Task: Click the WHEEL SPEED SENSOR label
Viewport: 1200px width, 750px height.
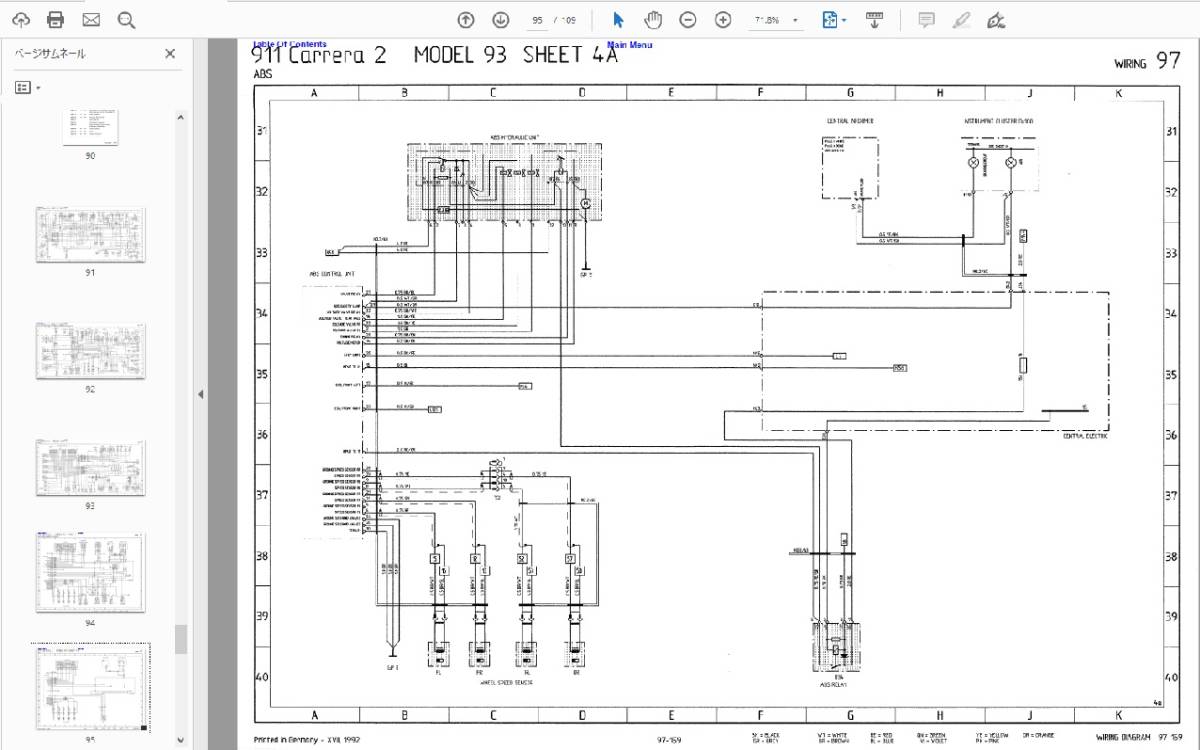Action: pos(505,682)
